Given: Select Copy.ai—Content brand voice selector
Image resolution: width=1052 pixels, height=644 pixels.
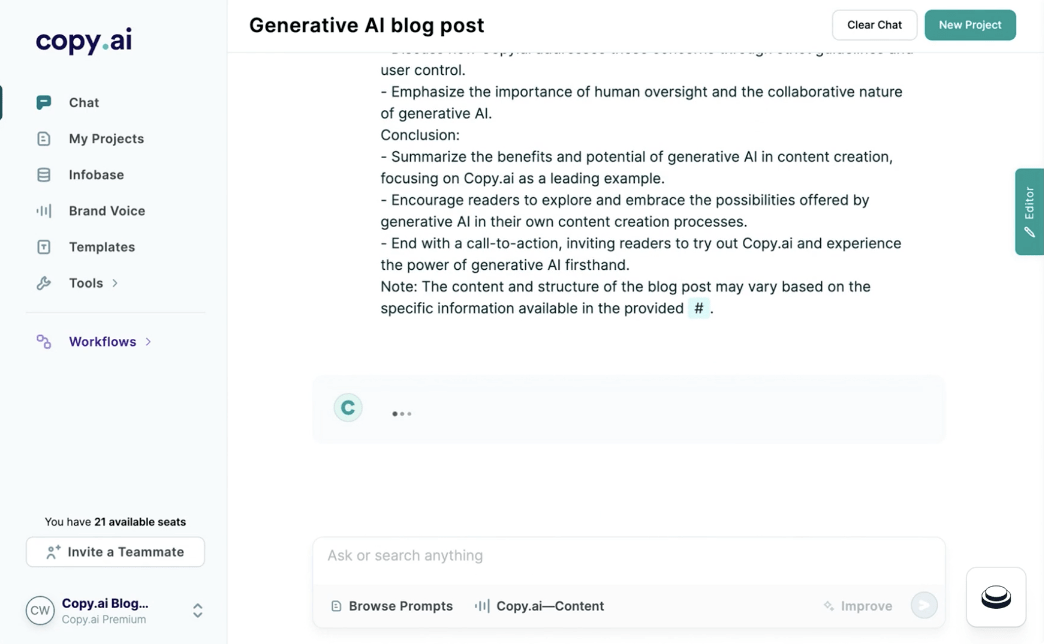Looking at the screenshot, I should (540, 606).
